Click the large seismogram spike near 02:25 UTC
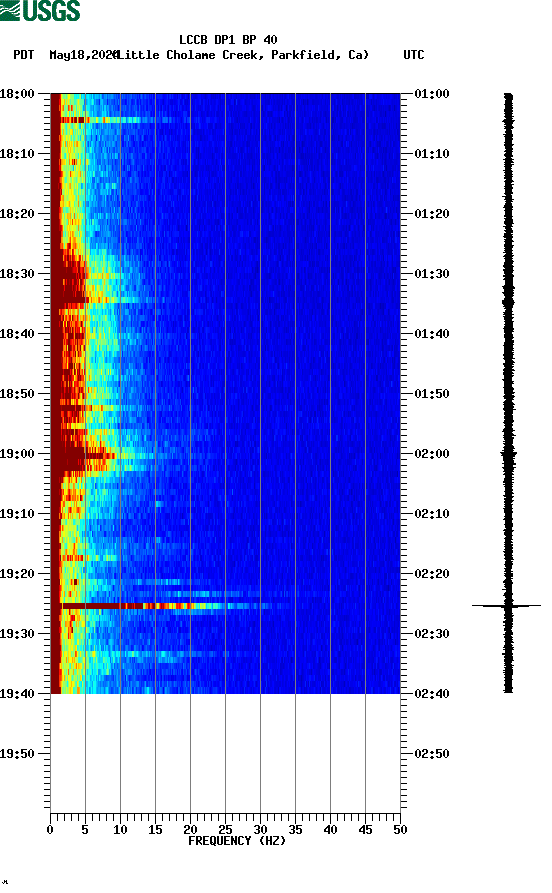Image resolution: width=552 pixels, height=893 pixels. tap(506, 605)
